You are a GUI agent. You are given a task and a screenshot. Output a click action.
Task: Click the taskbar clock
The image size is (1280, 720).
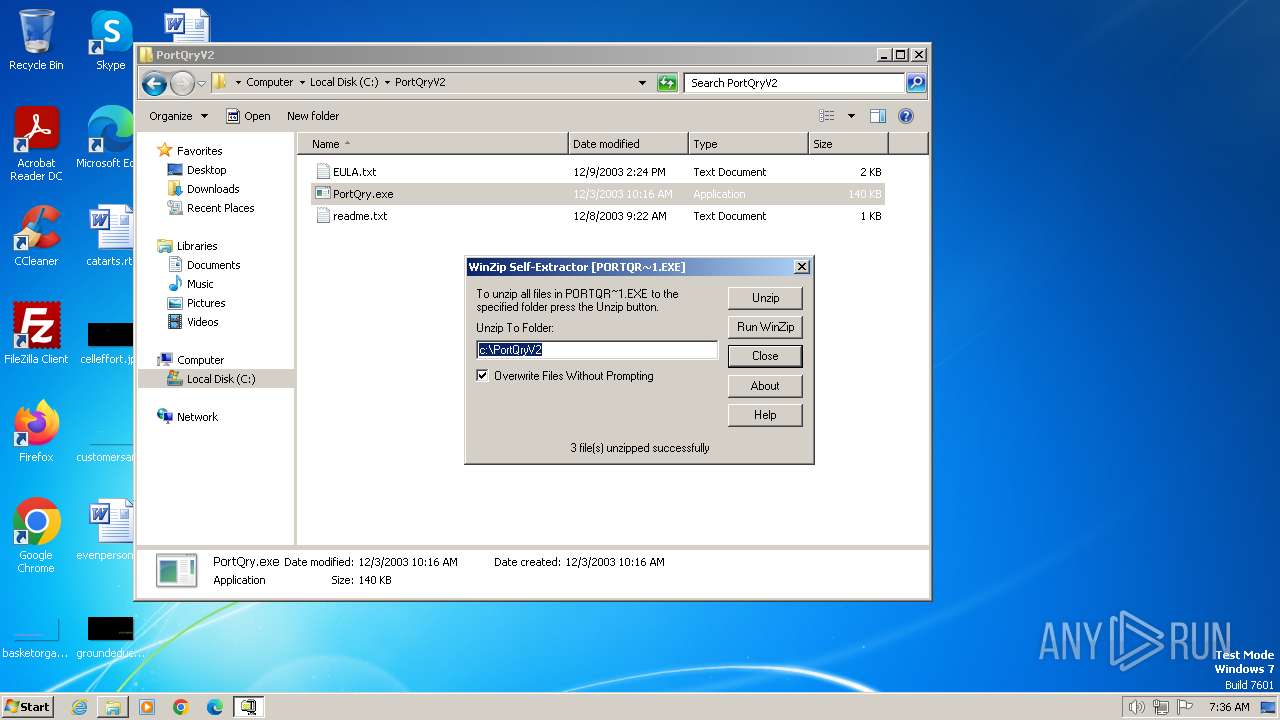coord(1229,707)
